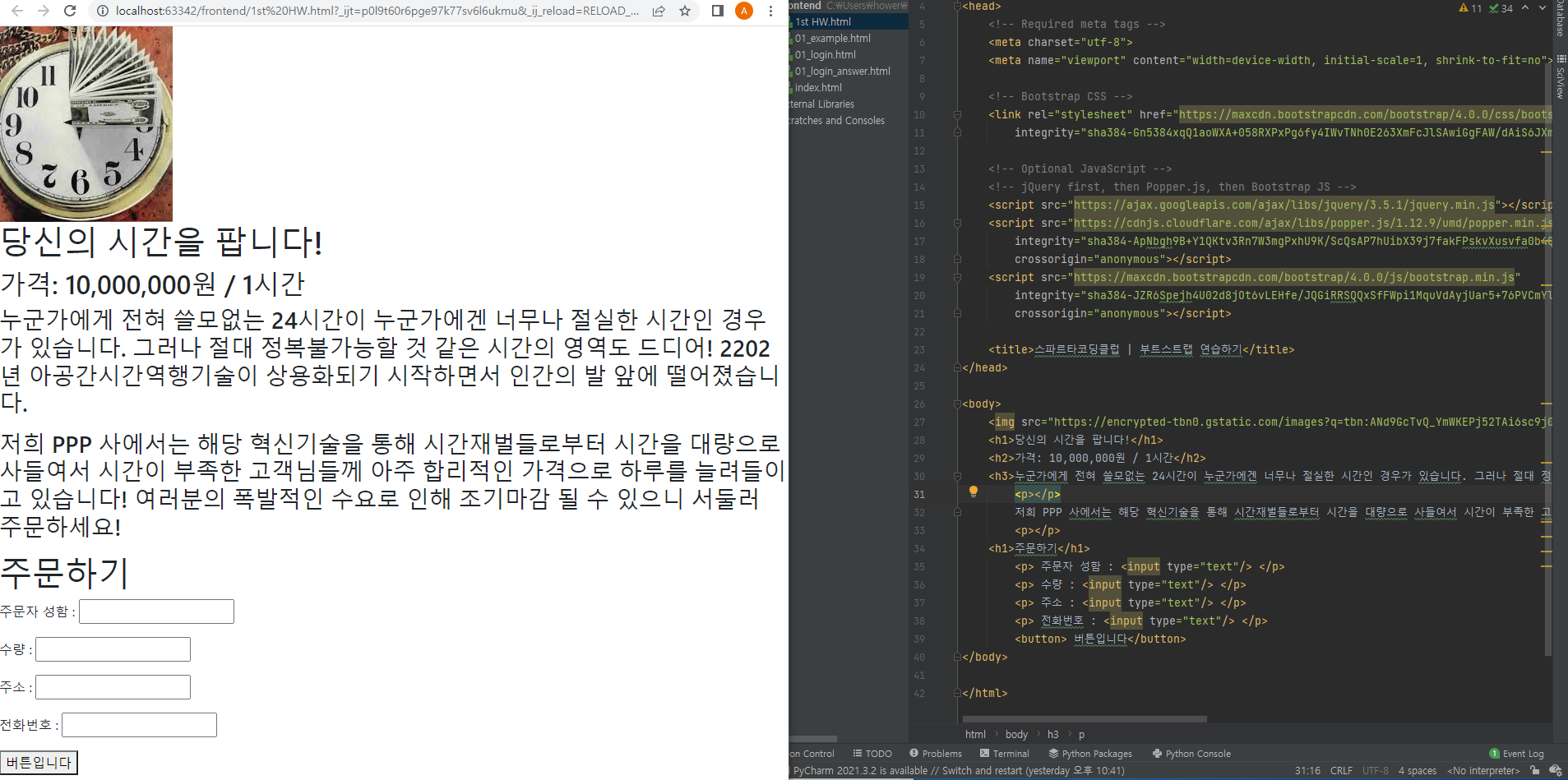Open the Python Packages tool window
The height and width of the screenshot is (780, 1568).
click(1089, 754)
